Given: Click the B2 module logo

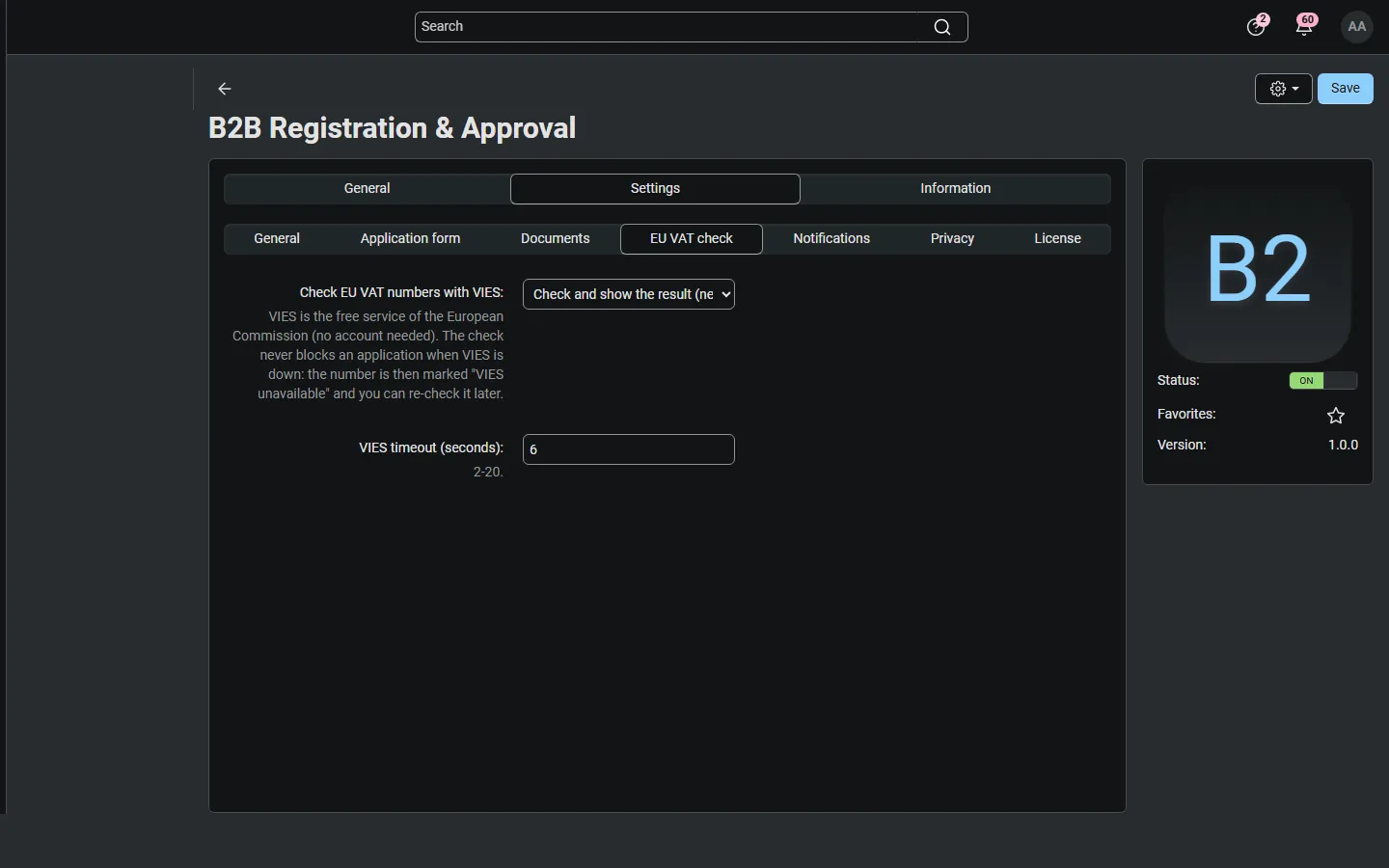Looking at the screenshot, I should (1258, 271).
